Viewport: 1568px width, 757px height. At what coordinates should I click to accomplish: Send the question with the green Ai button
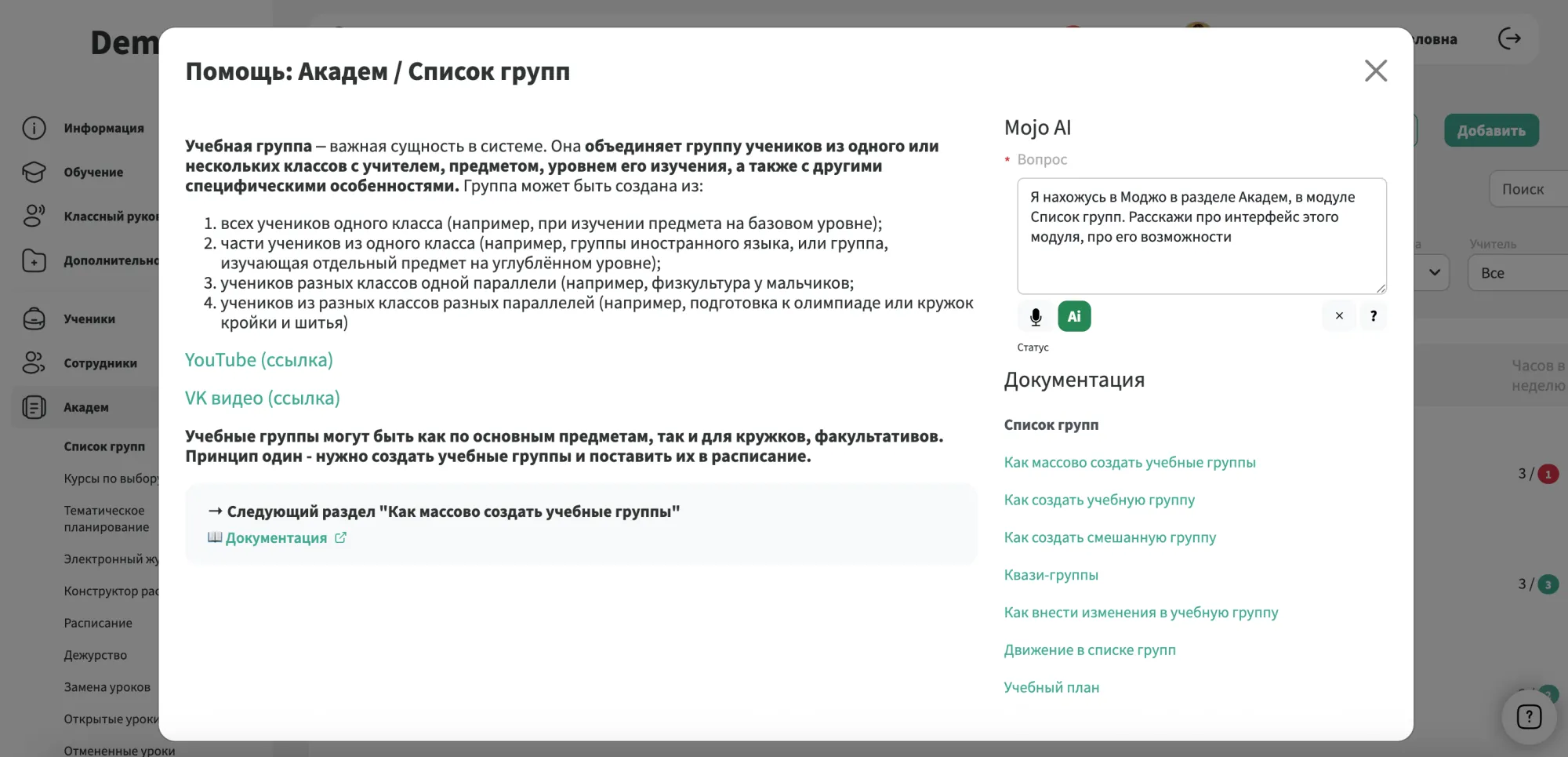[1074, 317]
